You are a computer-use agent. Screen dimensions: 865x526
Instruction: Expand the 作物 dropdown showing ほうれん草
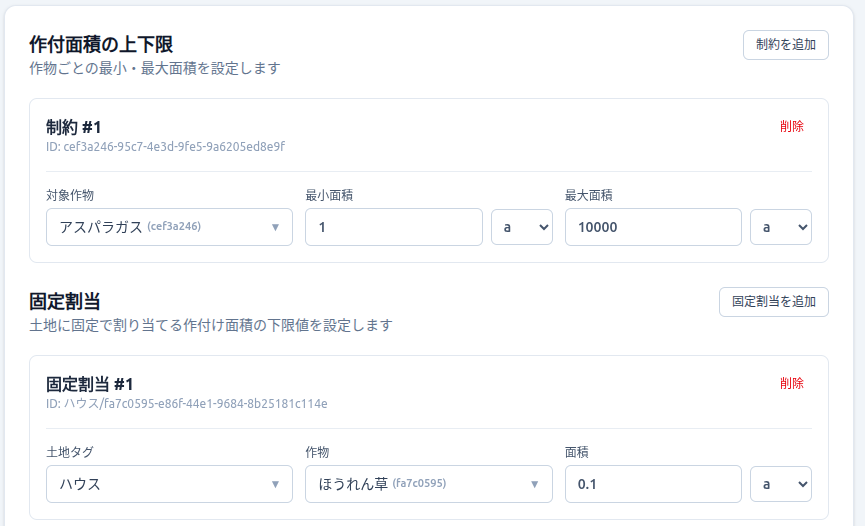click(x=428, y=484)
